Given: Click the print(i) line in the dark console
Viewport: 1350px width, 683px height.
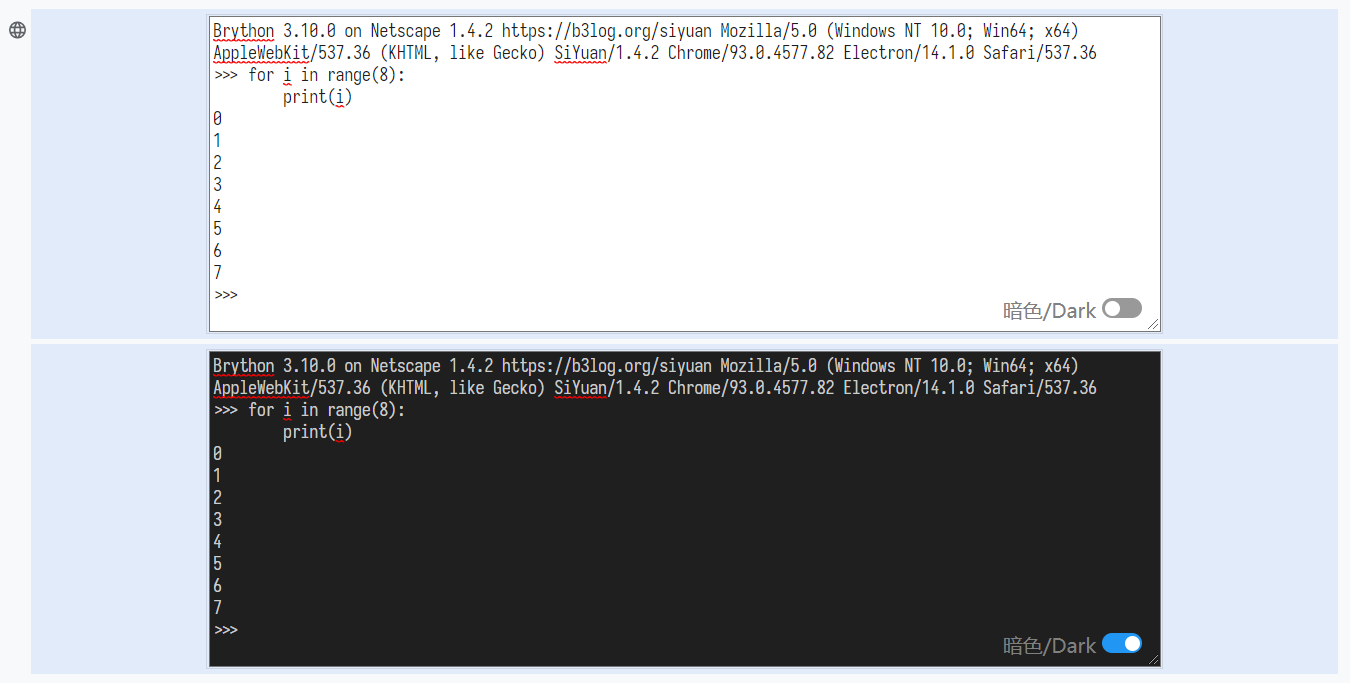Looking at the screenshot, I should 316,431.
